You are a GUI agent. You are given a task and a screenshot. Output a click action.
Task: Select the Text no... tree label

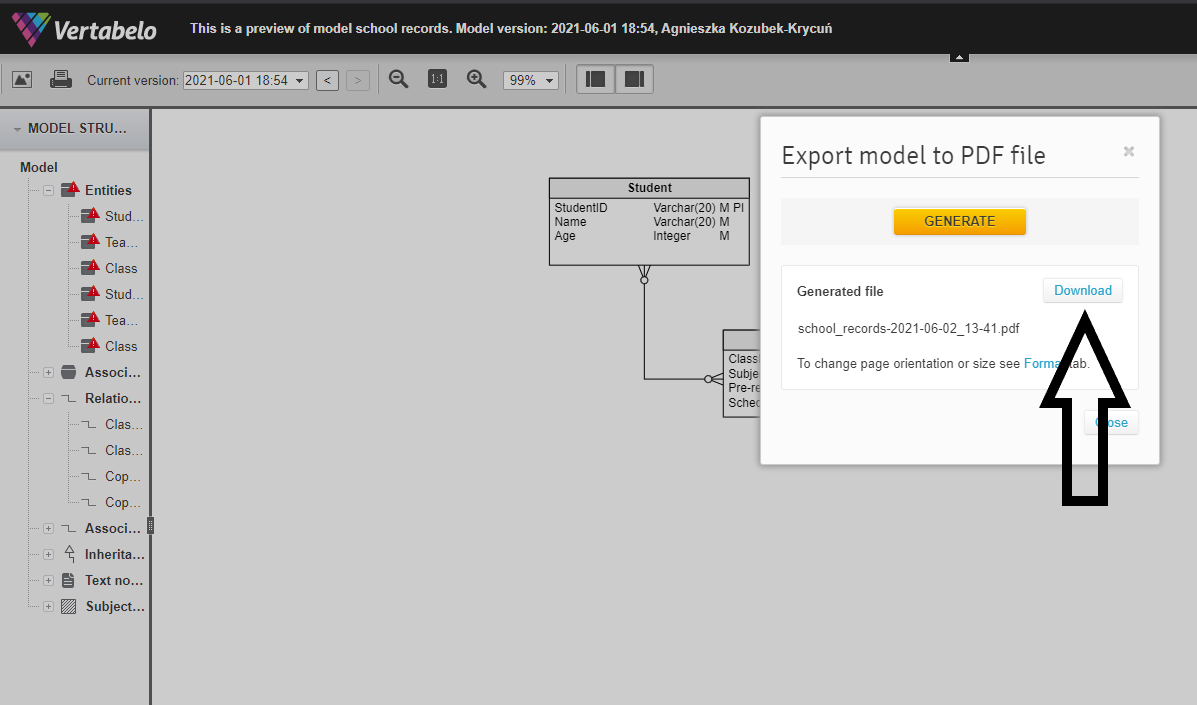(114, 581)
